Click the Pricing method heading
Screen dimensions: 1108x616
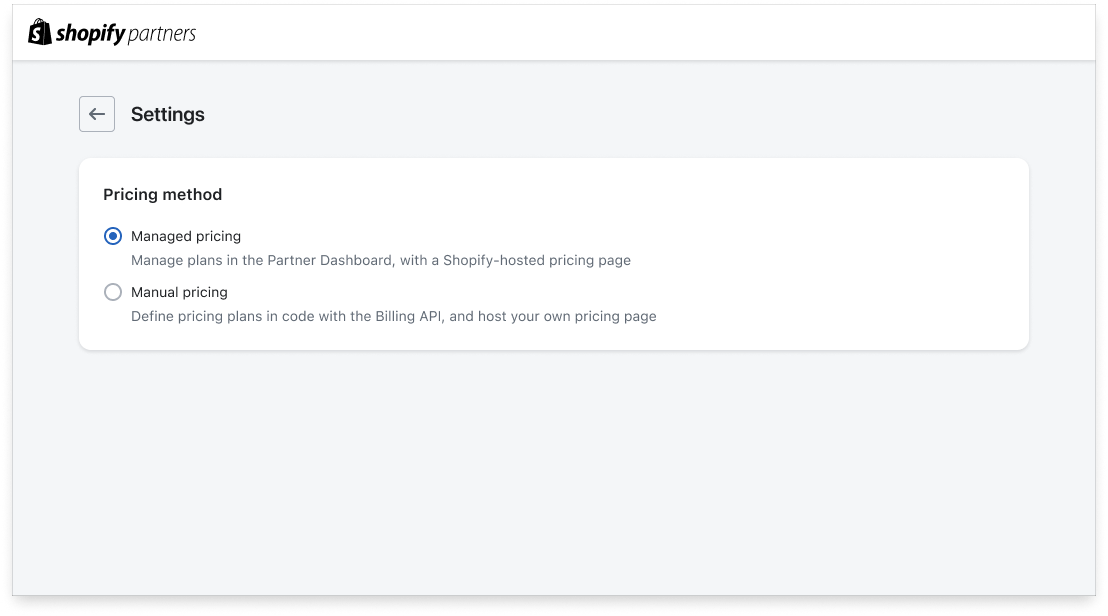(163, 194)
